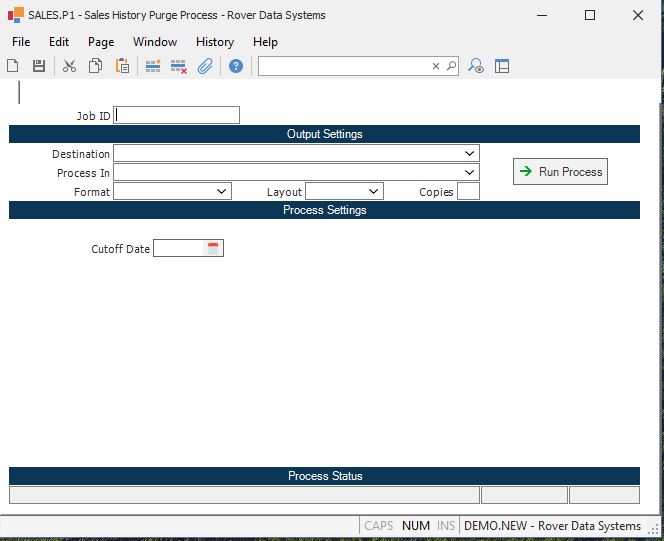664x541 pixels.
Task: Open the Layout dropdown list
Action: (x=373, y=191)
